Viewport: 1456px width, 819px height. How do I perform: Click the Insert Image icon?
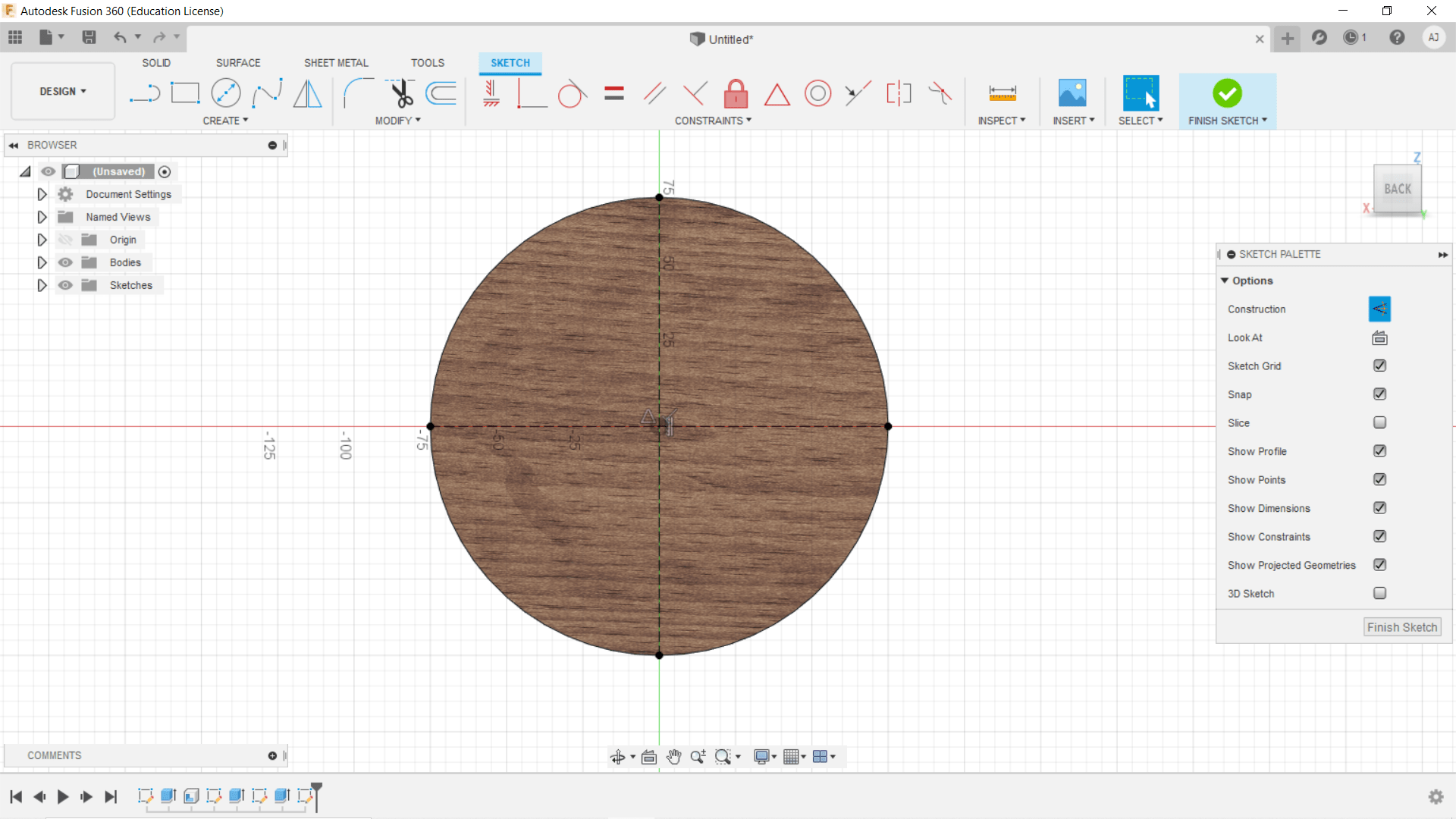coord(1072,93)
